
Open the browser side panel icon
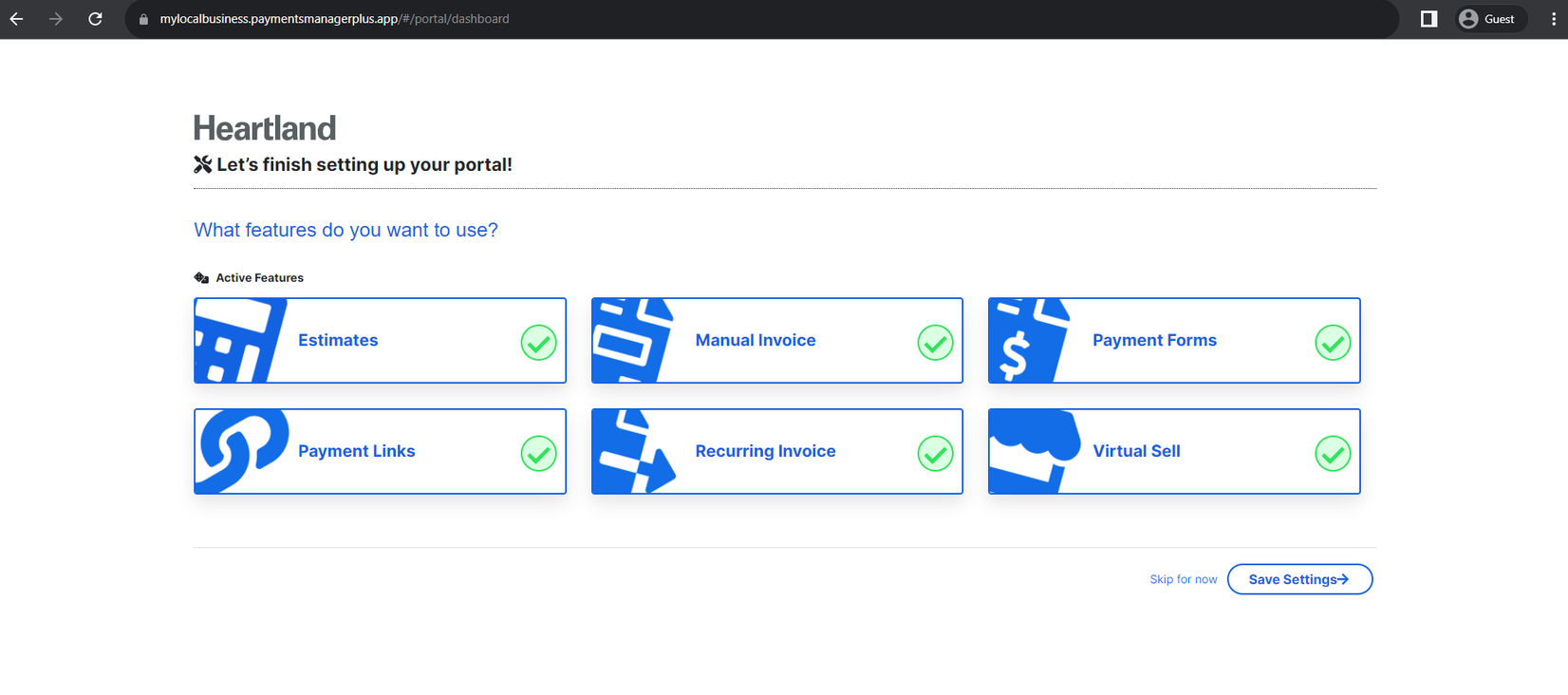tap(1428, 19)
